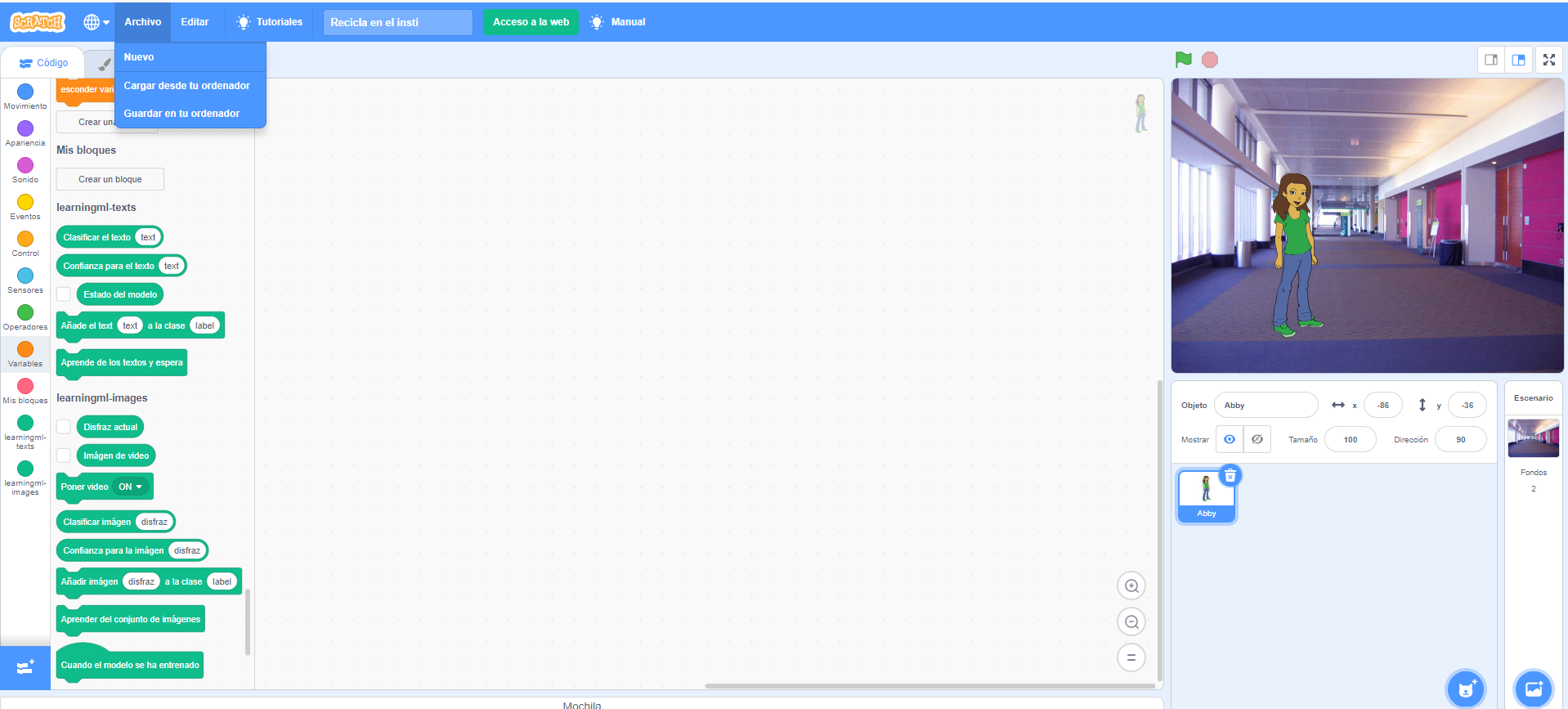Select Guardar en tu ordenador
This screenshot has width=1568, height=709.
tap(181, 114)
